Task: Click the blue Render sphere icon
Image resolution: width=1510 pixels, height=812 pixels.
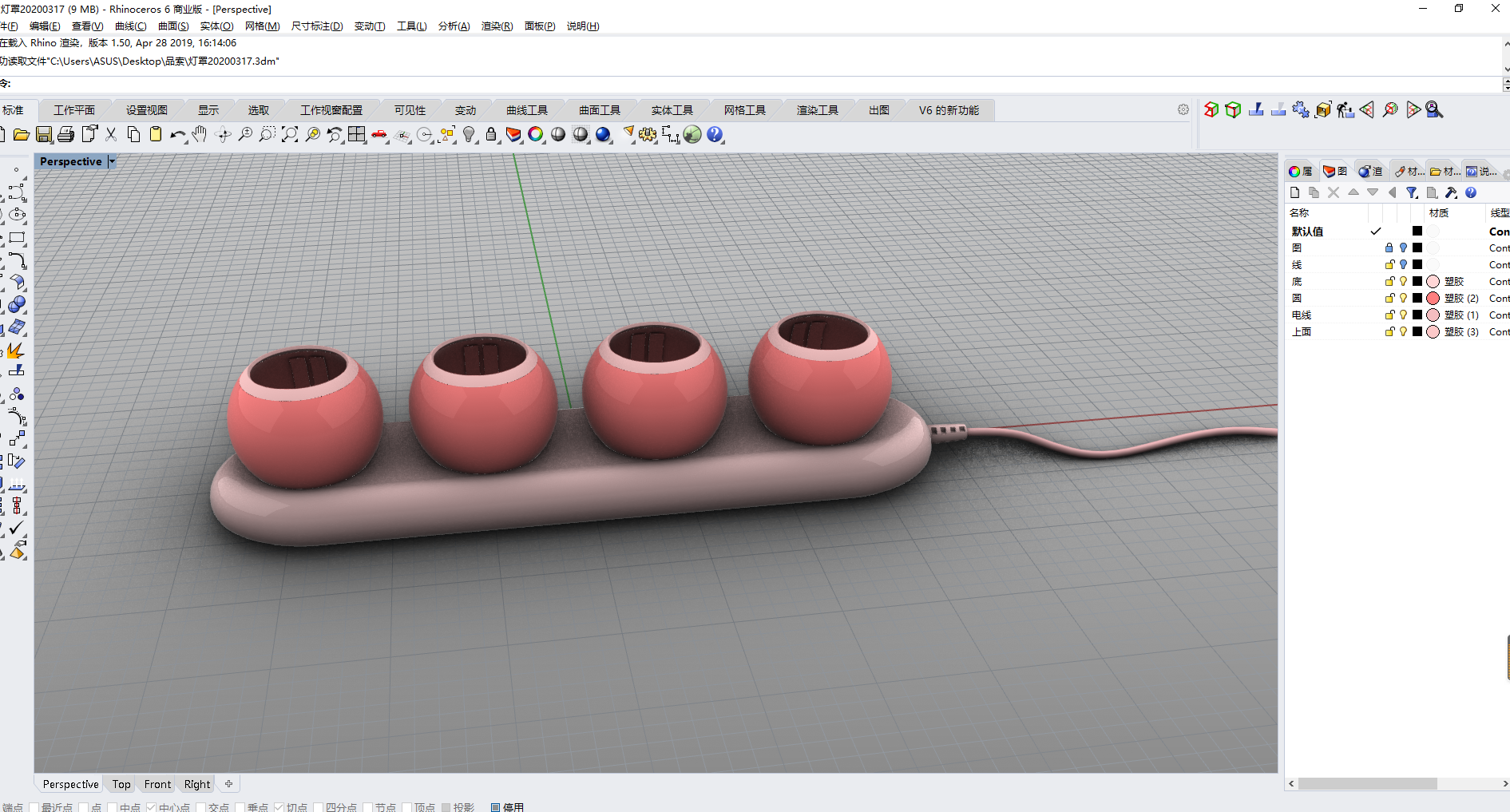Action: (x=603, y=135)
